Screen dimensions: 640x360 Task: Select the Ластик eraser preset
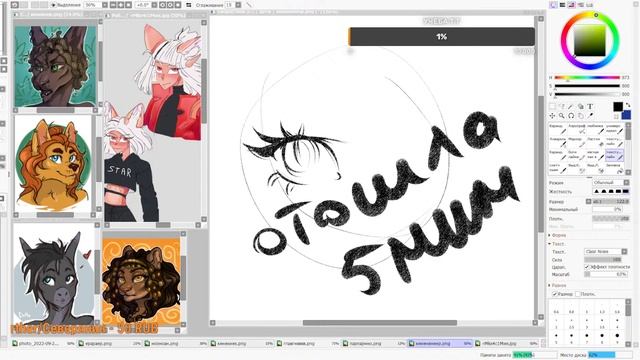(x=596, y=142)
